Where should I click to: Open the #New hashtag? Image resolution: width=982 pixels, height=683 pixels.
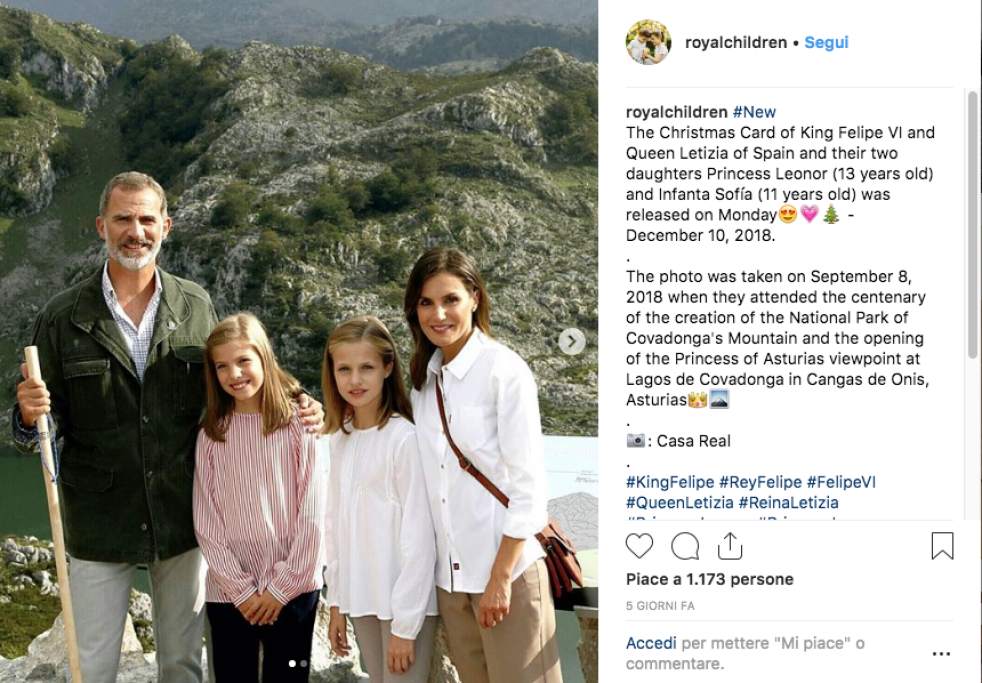point(754,112)
